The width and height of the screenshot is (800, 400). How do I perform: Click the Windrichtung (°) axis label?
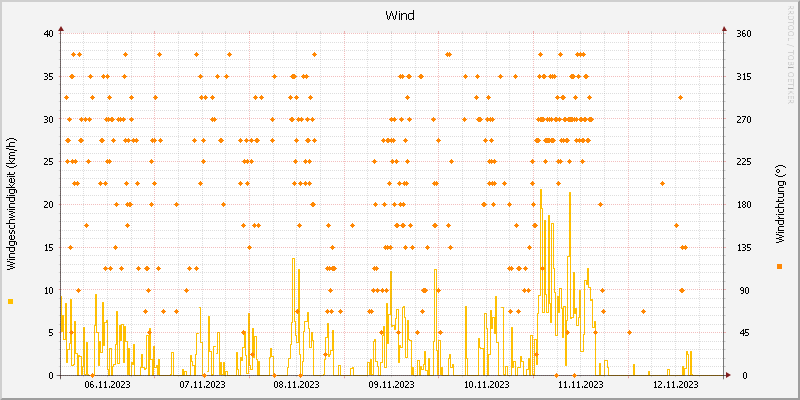point(779,204)
